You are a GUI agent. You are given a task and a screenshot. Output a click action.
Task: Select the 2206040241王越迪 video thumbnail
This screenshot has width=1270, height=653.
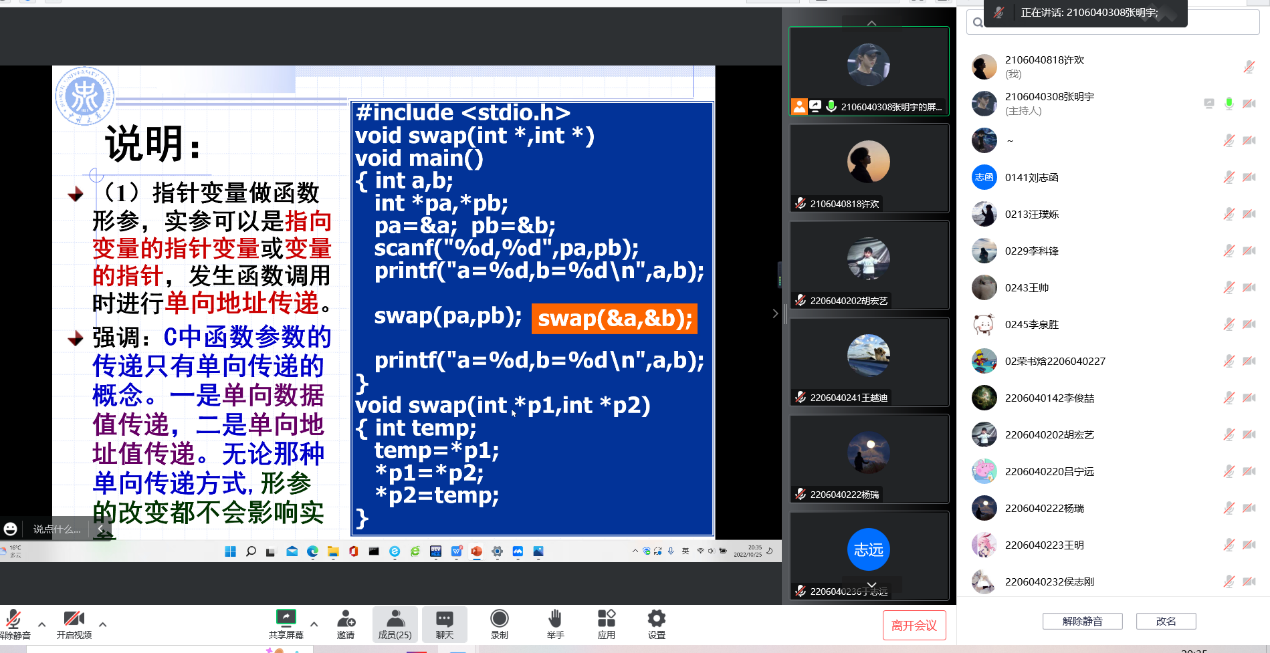[868, 362]
